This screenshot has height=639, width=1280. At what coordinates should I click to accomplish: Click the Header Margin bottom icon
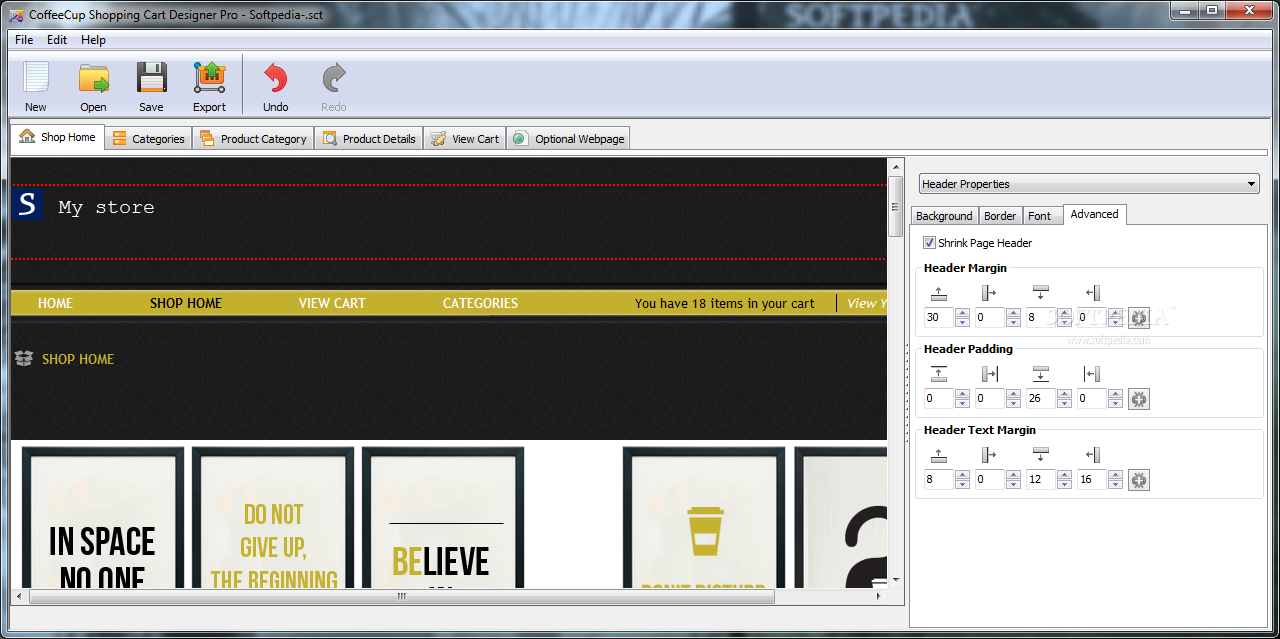1040,293
